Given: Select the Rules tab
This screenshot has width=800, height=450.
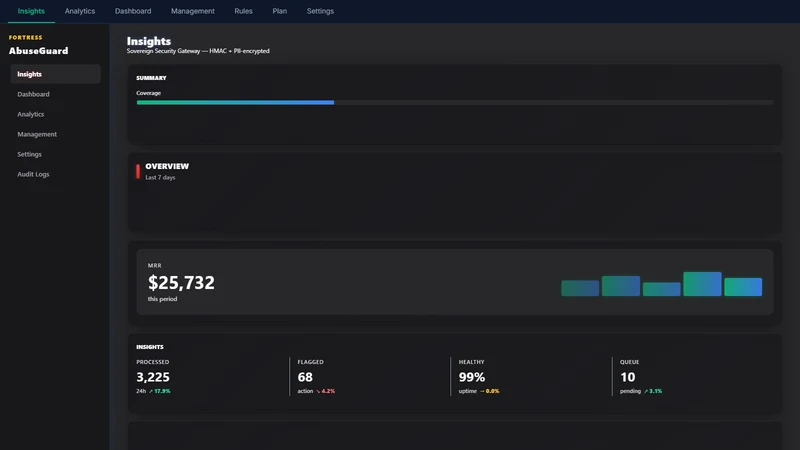Looking at the screenshot, I should (x=243, y=11).
